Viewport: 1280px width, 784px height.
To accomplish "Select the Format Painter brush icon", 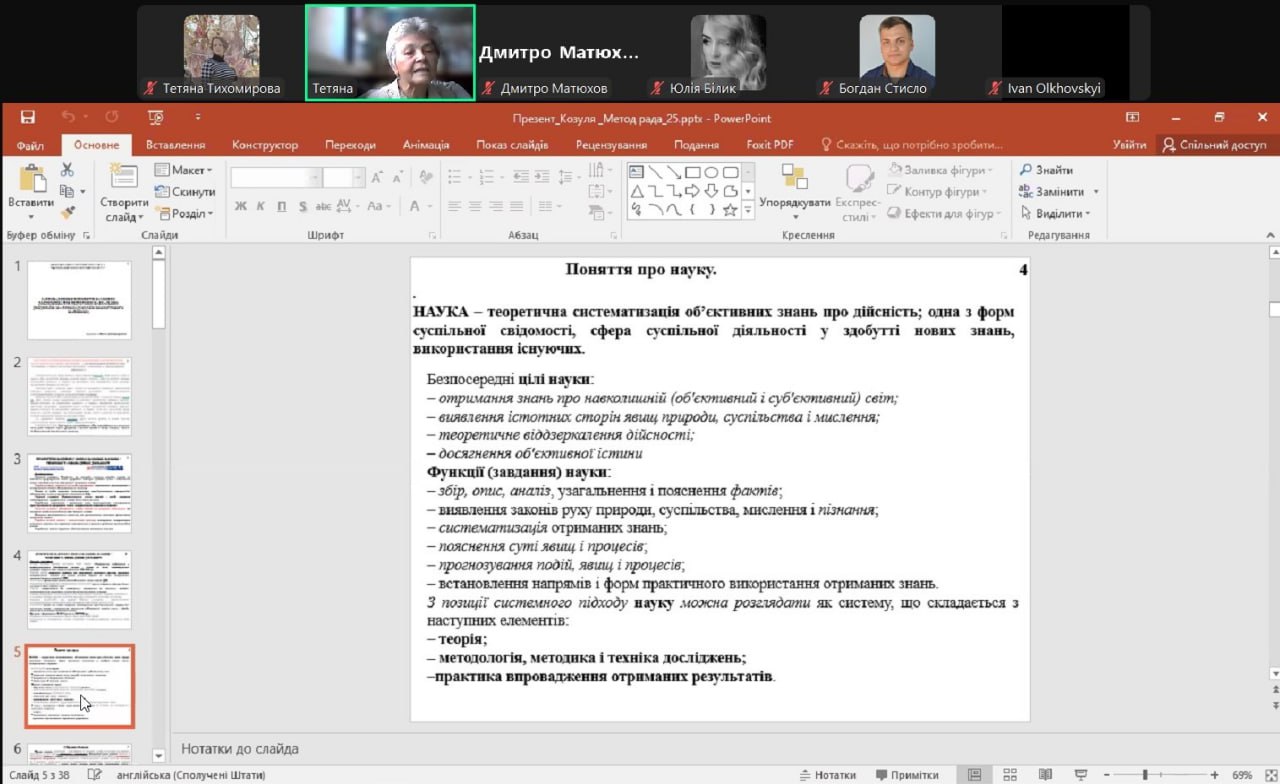I will pos(67,212).
